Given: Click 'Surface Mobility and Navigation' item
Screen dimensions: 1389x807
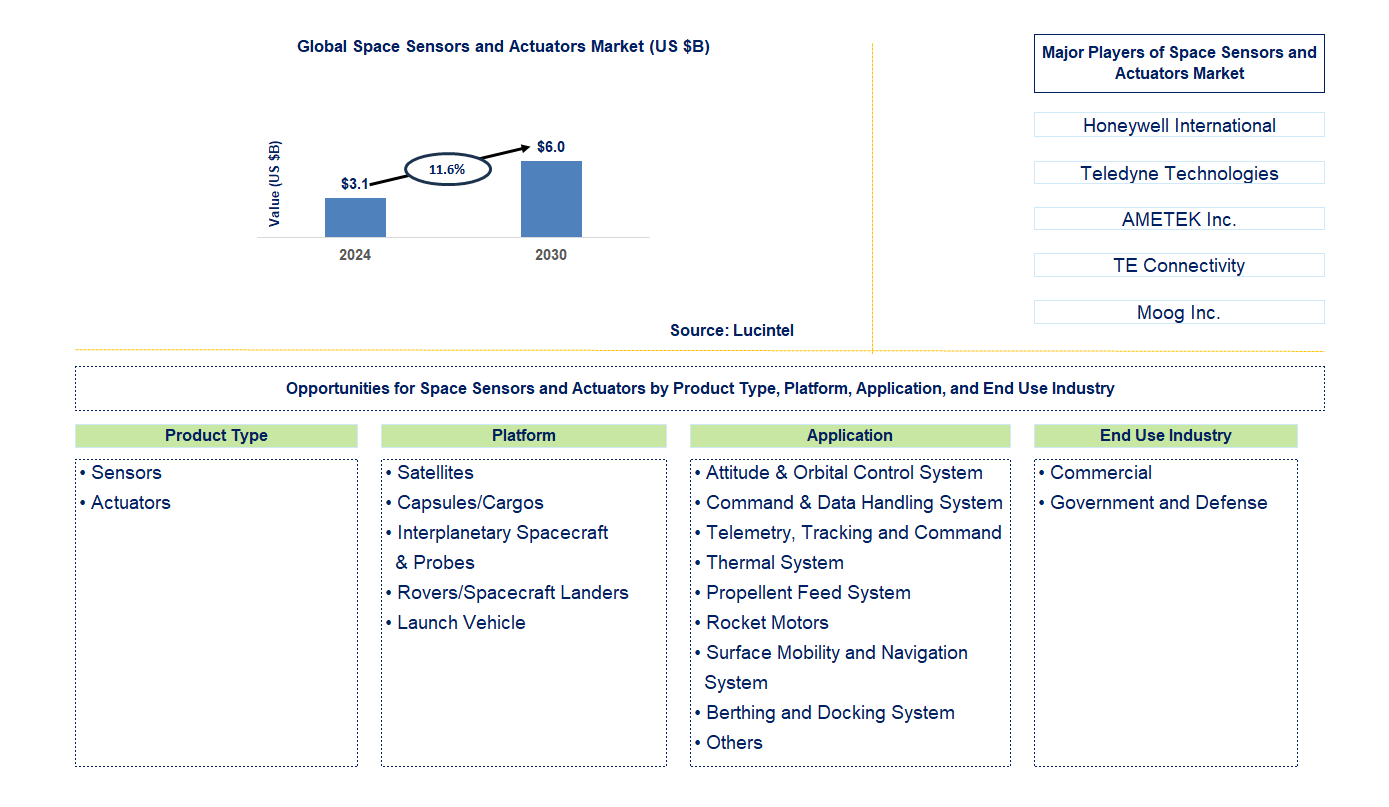Looking at the screenshot, I should point(831,668).
